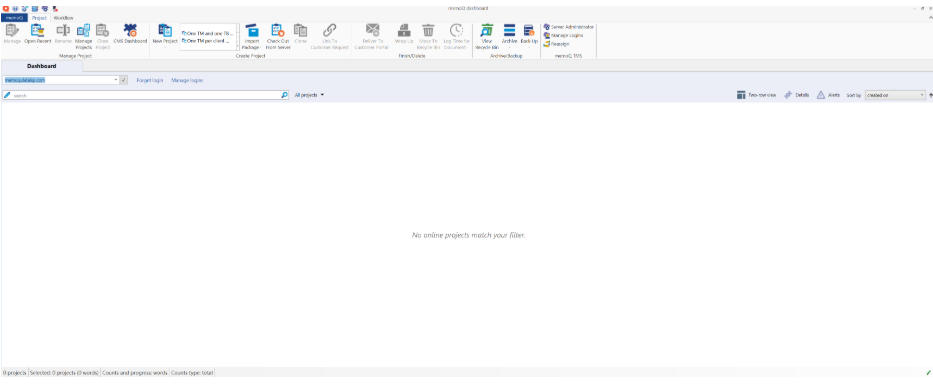933x386 pixels.
Task: Select the Dashboard tab
Action: click(42, 65)
